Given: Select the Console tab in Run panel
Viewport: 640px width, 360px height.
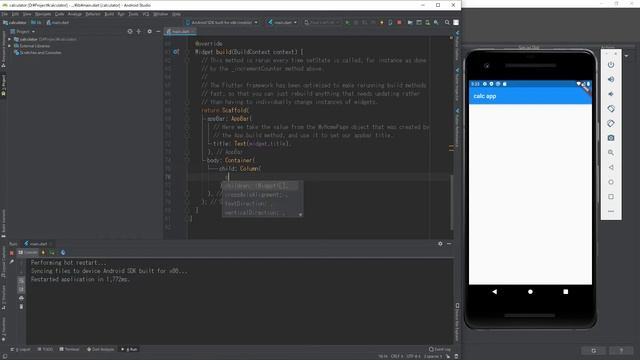Looking at the screenshot, I should click(x=28, y=253).
